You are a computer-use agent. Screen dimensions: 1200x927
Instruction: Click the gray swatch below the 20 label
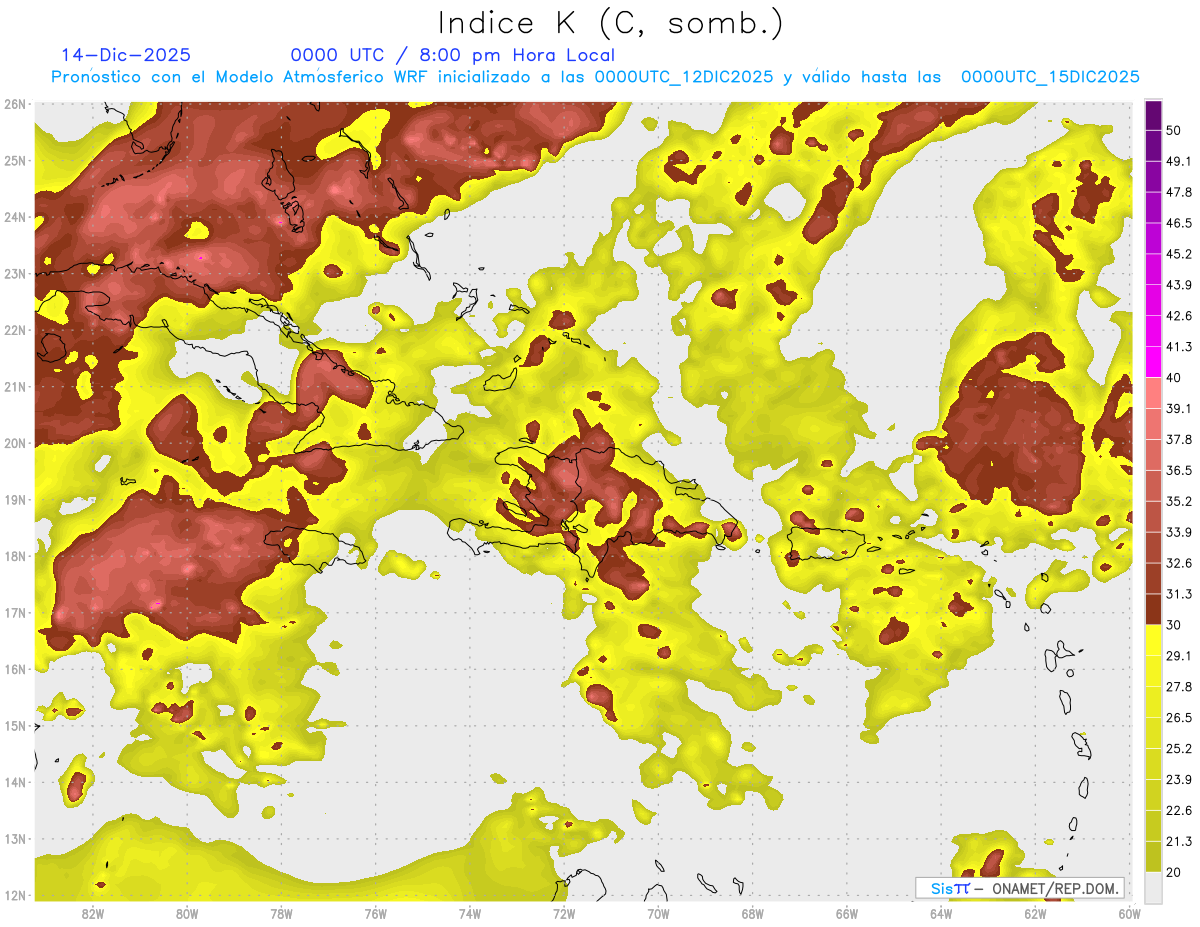(1154, 887)
